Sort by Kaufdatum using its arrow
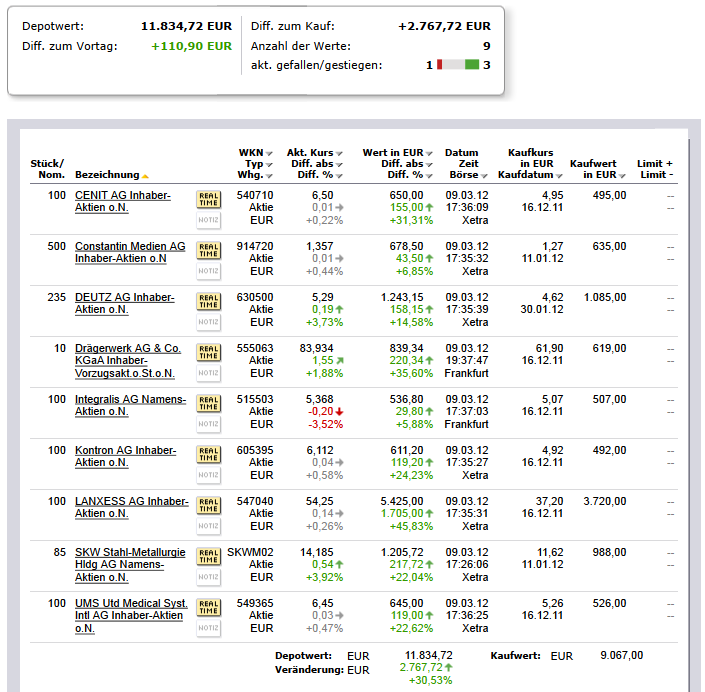The image size is (705, 692). coord(559,176)
